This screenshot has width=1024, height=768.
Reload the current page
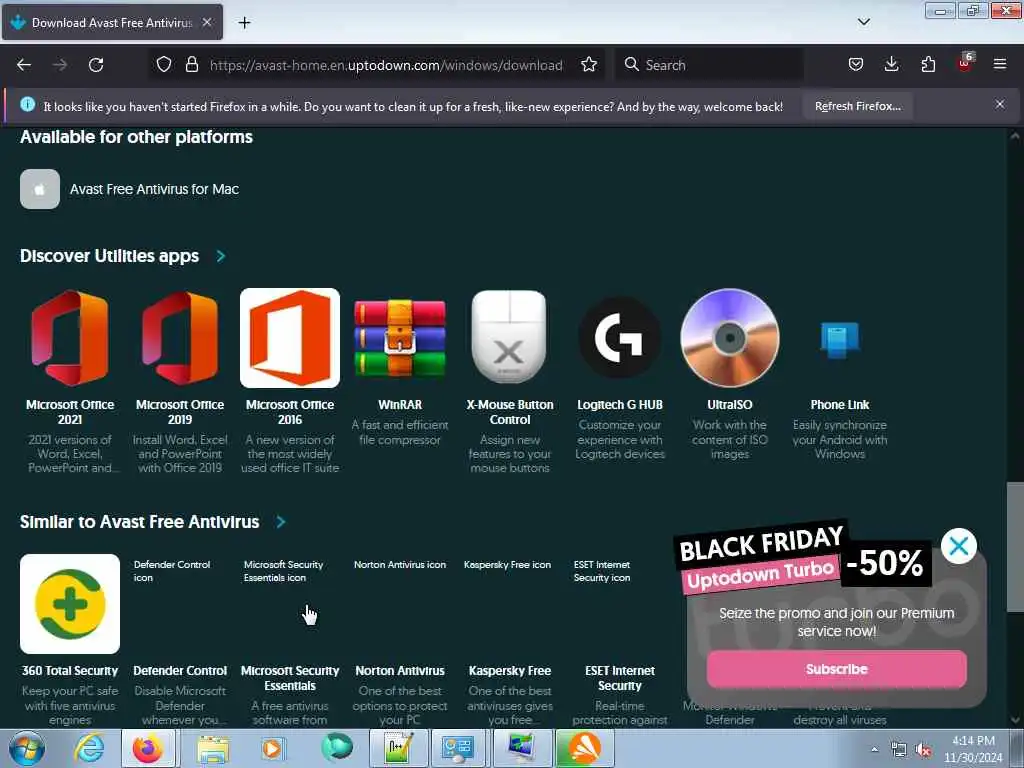(x=96, y=65)
